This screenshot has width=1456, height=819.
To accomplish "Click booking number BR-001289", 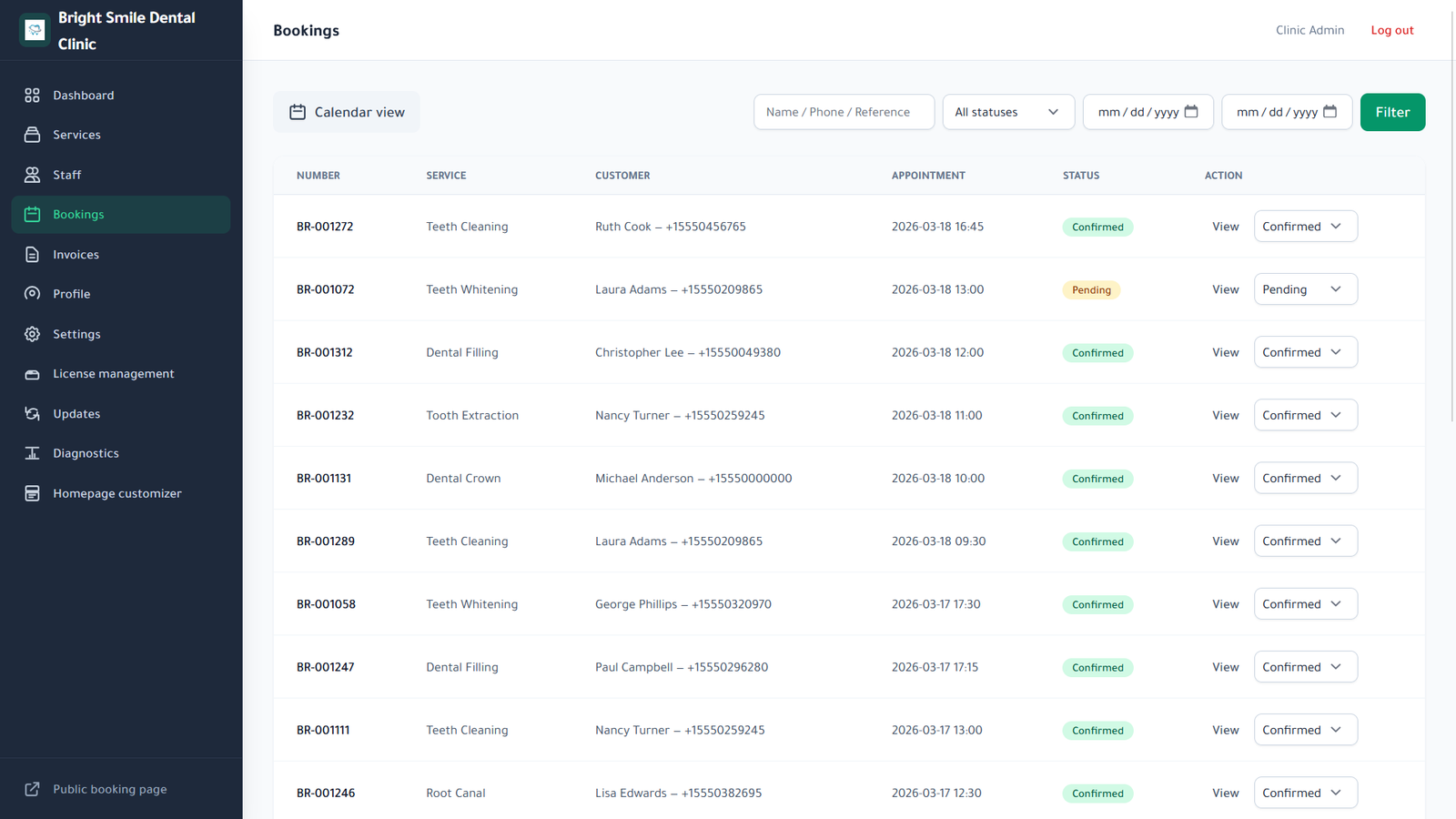I will coord(326,541).
